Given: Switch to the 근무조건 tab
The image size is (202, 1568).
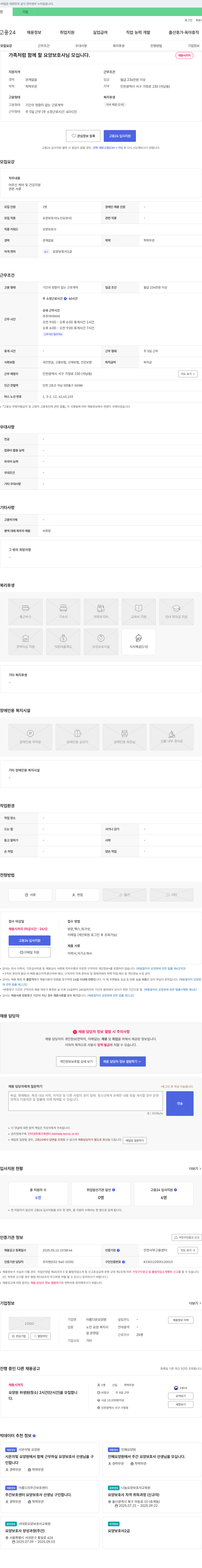Looking at the screenshot, I should point(44,46).
